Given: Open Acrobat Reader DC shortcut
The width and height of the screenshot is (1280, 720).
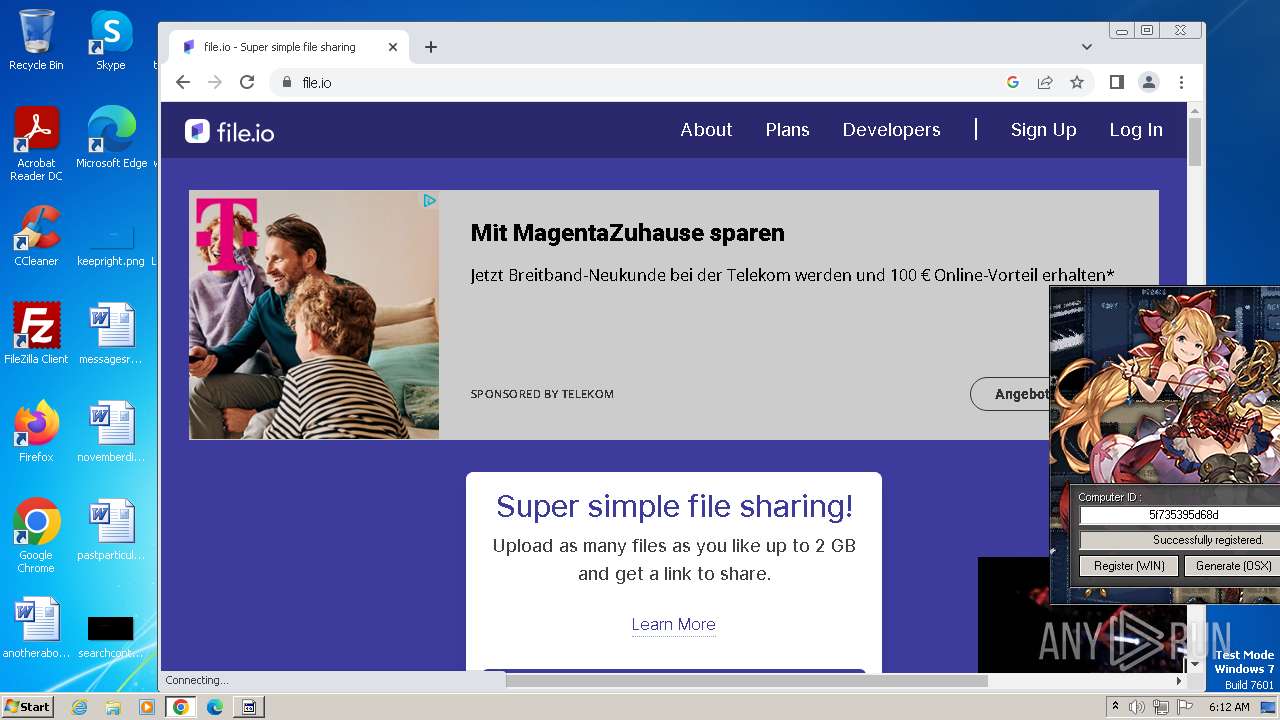Looking at the screenshot, I should 36,144.
